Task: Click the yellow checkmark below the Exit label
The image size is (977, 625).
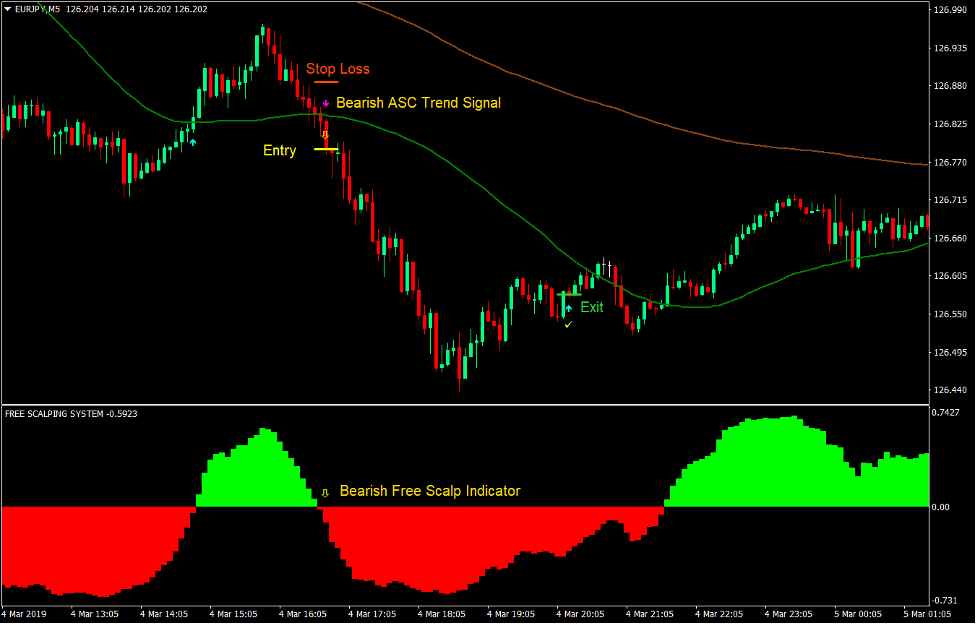Action: coord(569,326)
